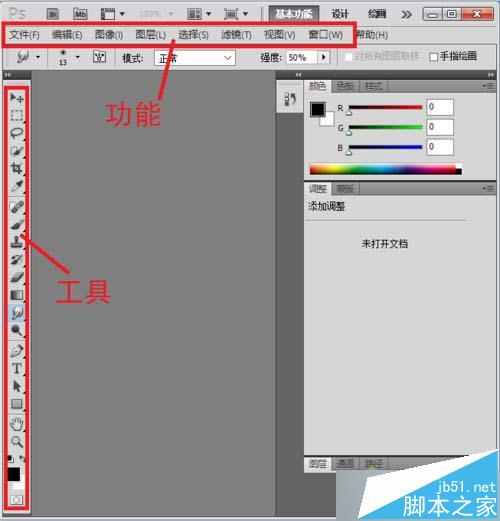Image resolution: width=500 pixels, height=521 pixels.
Task: Open the Adjustments panel options menu
Action: 488,189
